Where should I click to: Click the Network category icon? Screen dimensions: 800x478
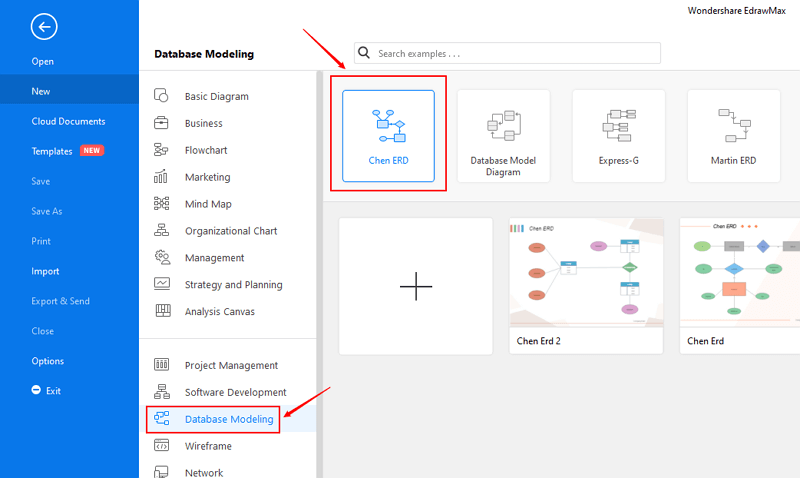161,471
